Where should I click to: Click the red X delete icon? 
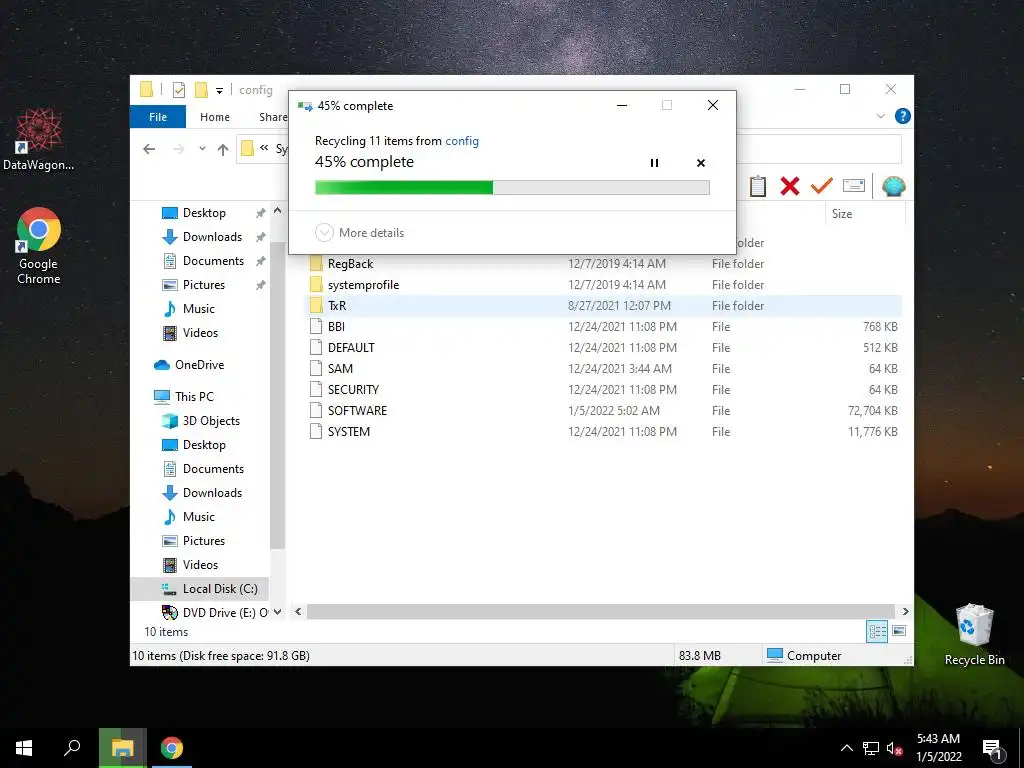tap(790, 186)
